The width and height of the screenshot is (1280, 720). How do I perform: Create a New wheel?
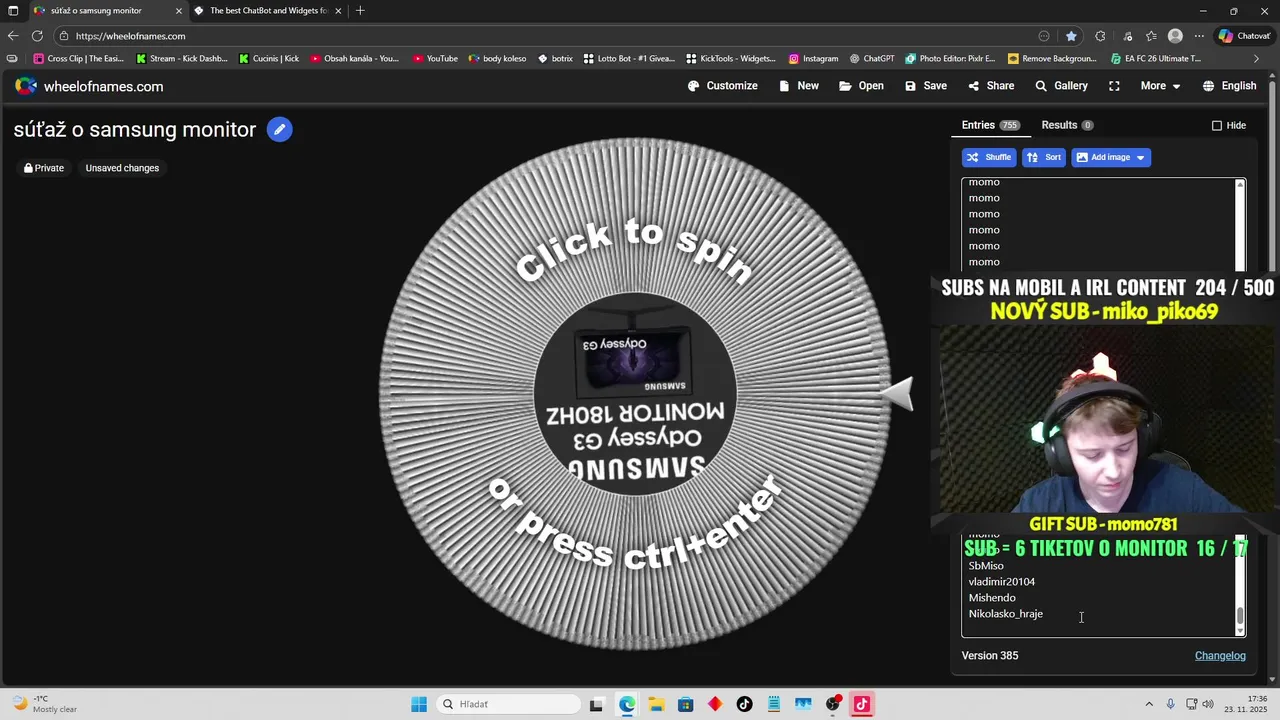click(799, 86)
